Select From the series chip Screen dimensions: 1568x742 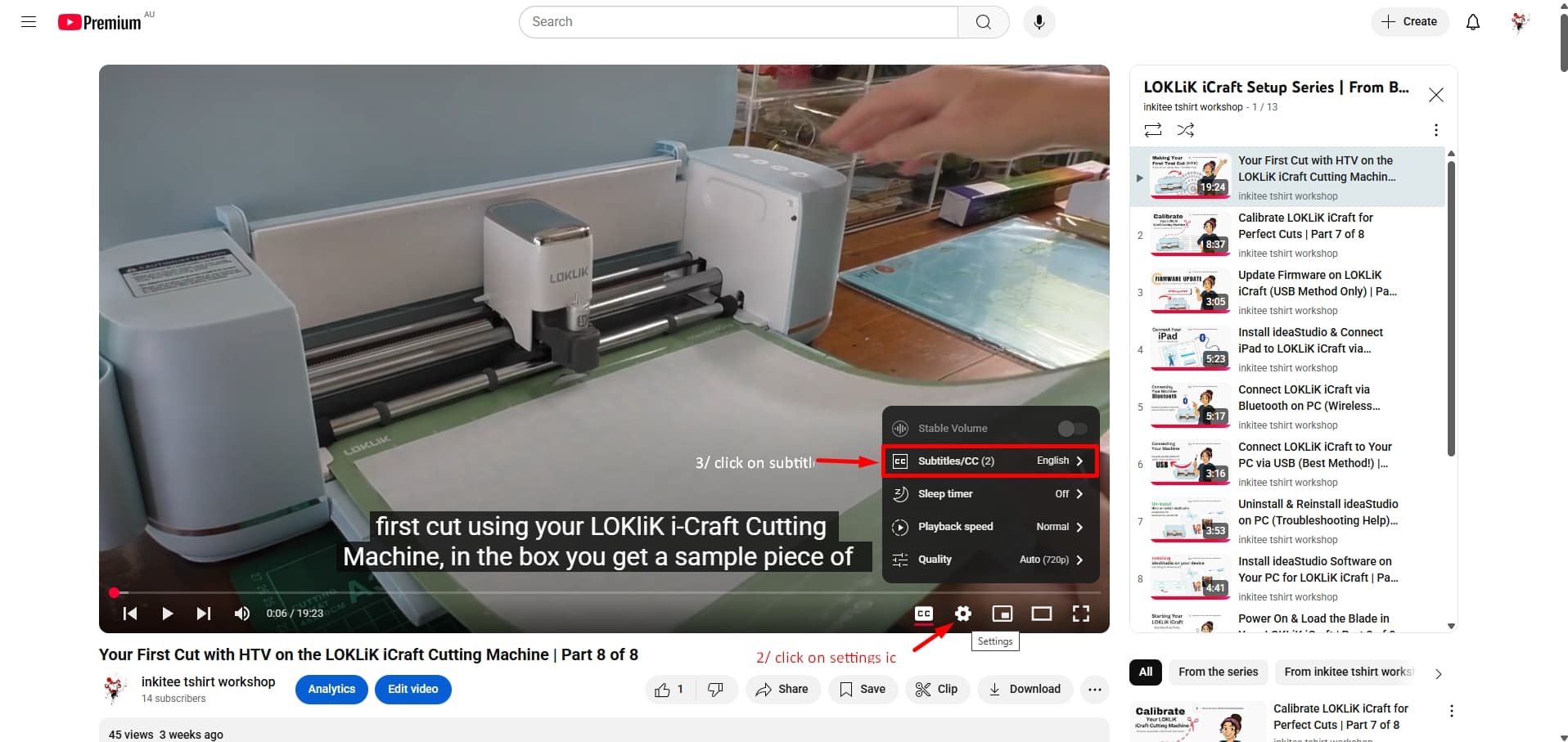point(1219,672)
